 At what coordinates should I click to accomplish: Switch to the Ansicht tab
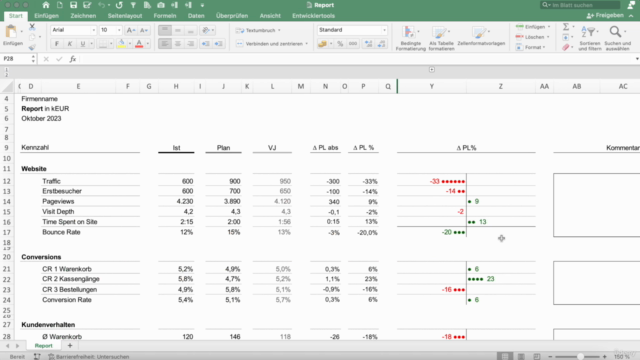270,16
